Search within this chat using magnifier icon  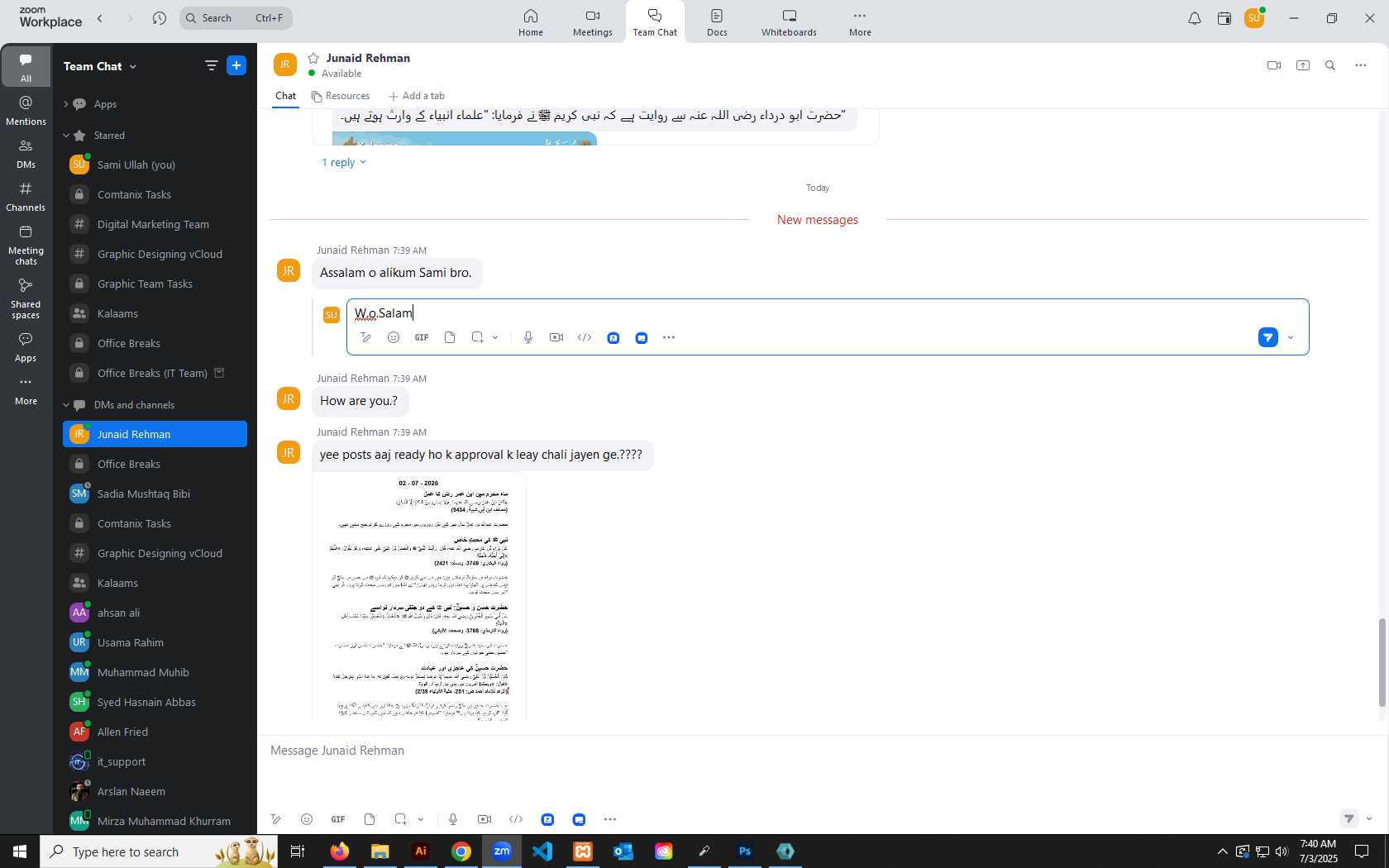[x=1330, y=65]
